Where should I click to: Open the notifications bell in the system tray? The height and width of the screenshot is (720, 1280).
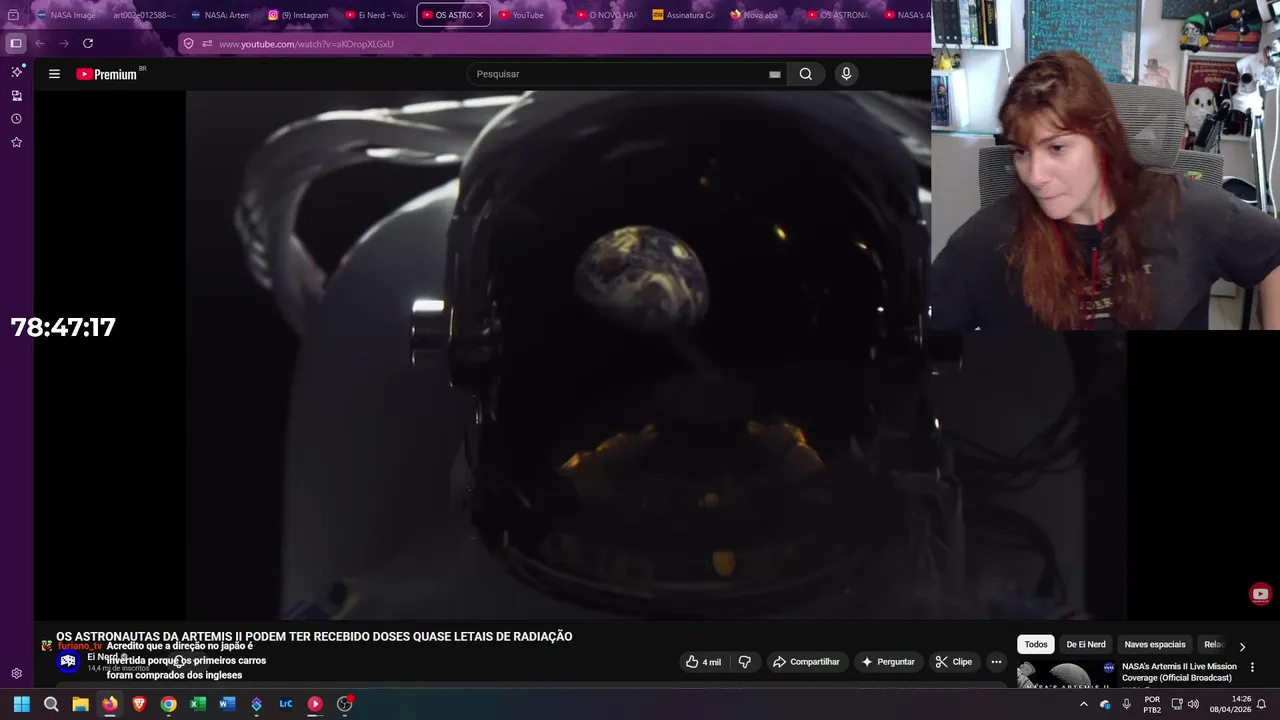1262,704
